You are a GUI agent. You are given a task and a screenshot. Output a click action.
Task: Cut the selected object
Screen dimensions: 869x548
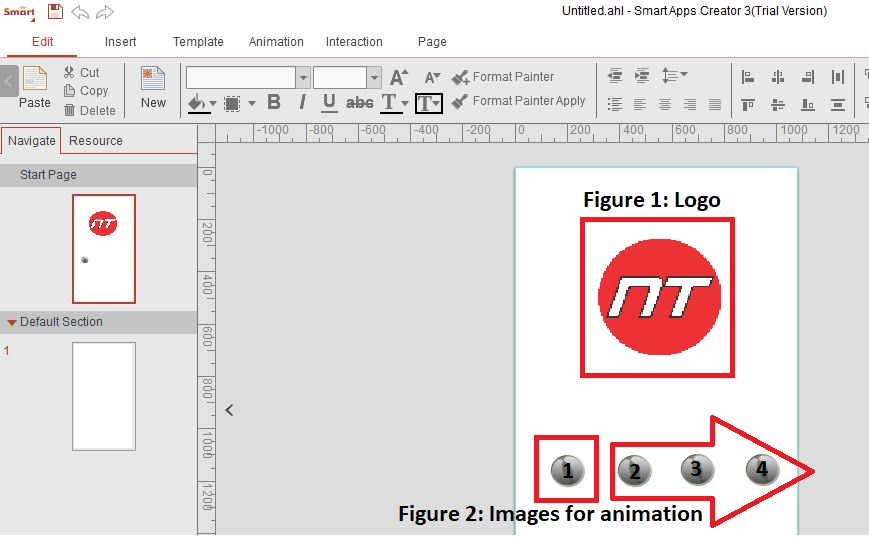(81, 73)
